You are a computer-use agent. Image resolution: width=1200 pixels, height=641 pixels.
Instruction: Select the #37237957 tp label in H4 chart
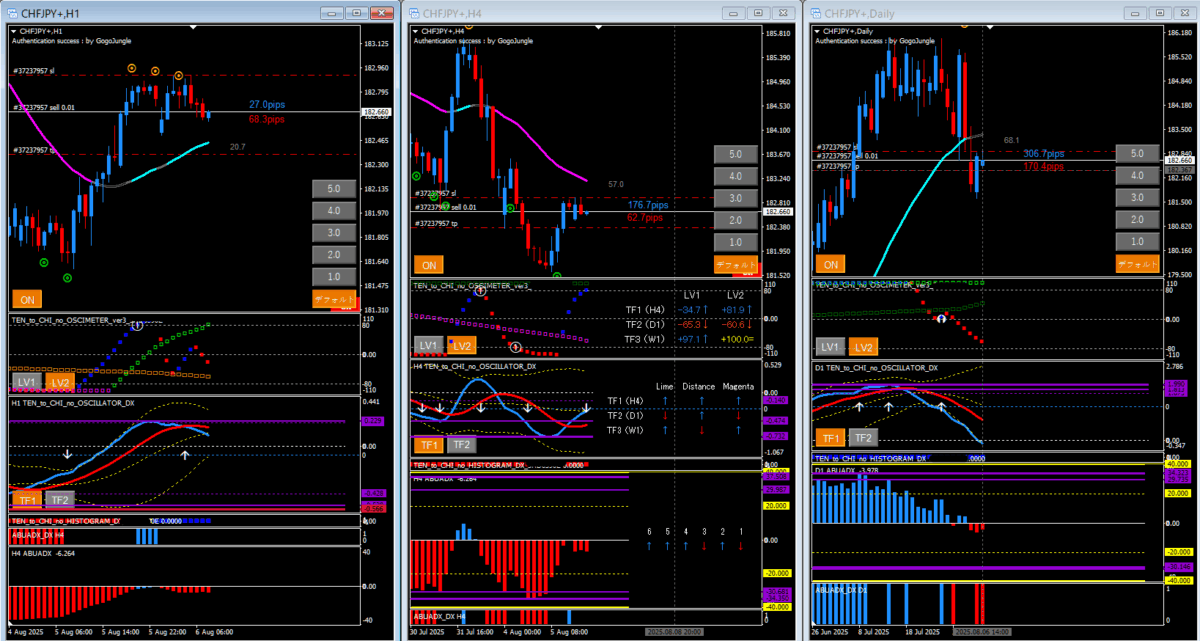tap(436, 224)
